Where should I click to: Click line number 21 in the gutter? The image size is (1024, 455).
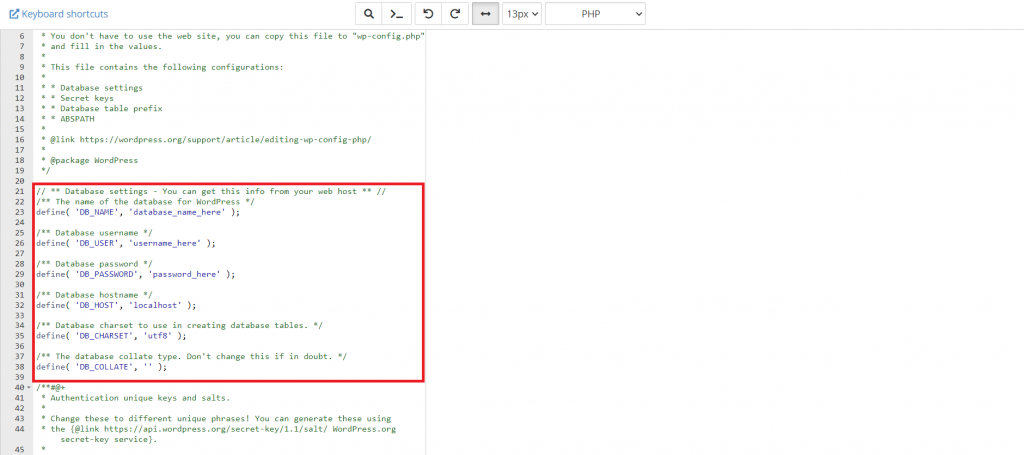18,191
